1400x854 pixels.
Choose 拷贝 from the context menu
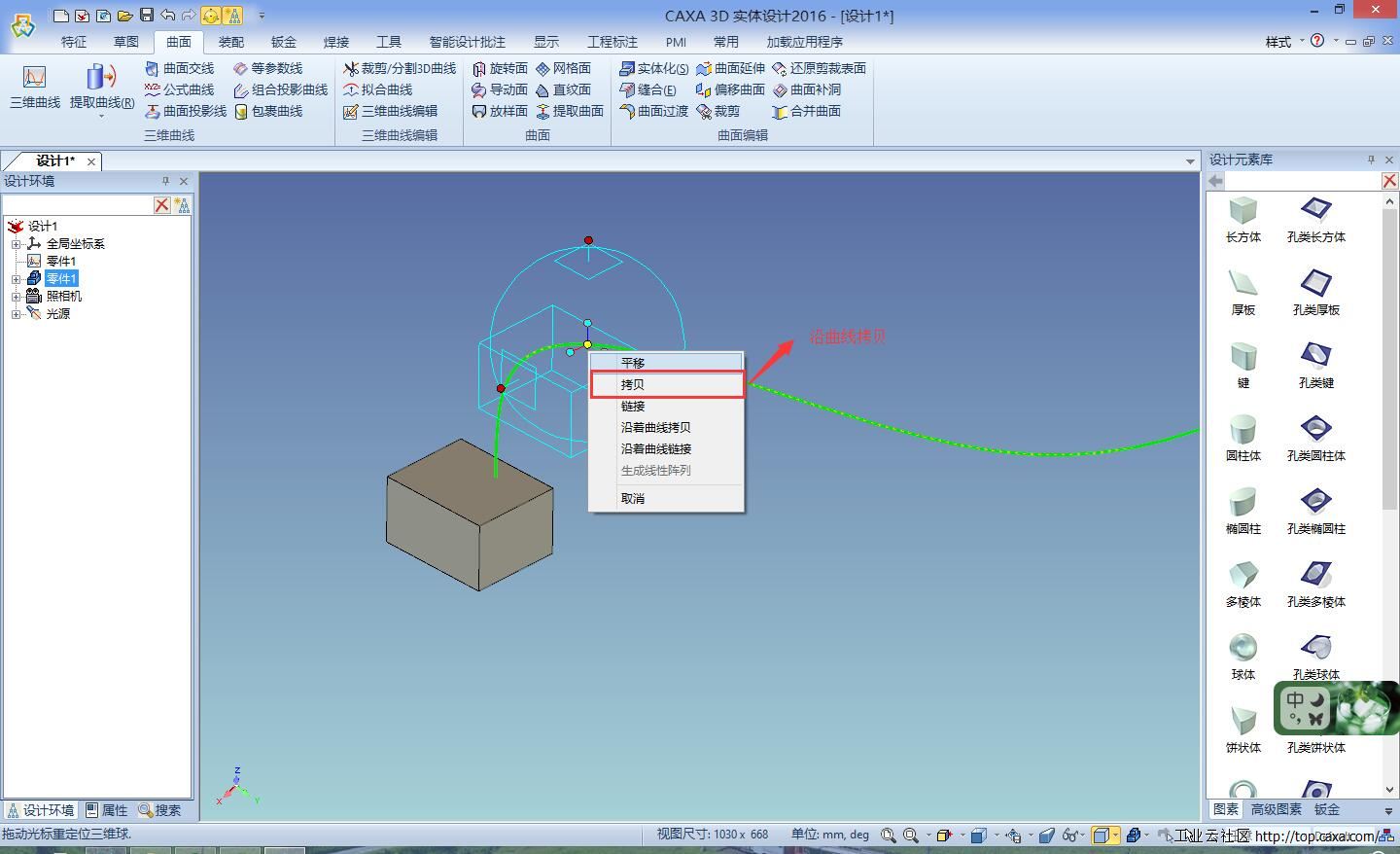coord(666,384)
